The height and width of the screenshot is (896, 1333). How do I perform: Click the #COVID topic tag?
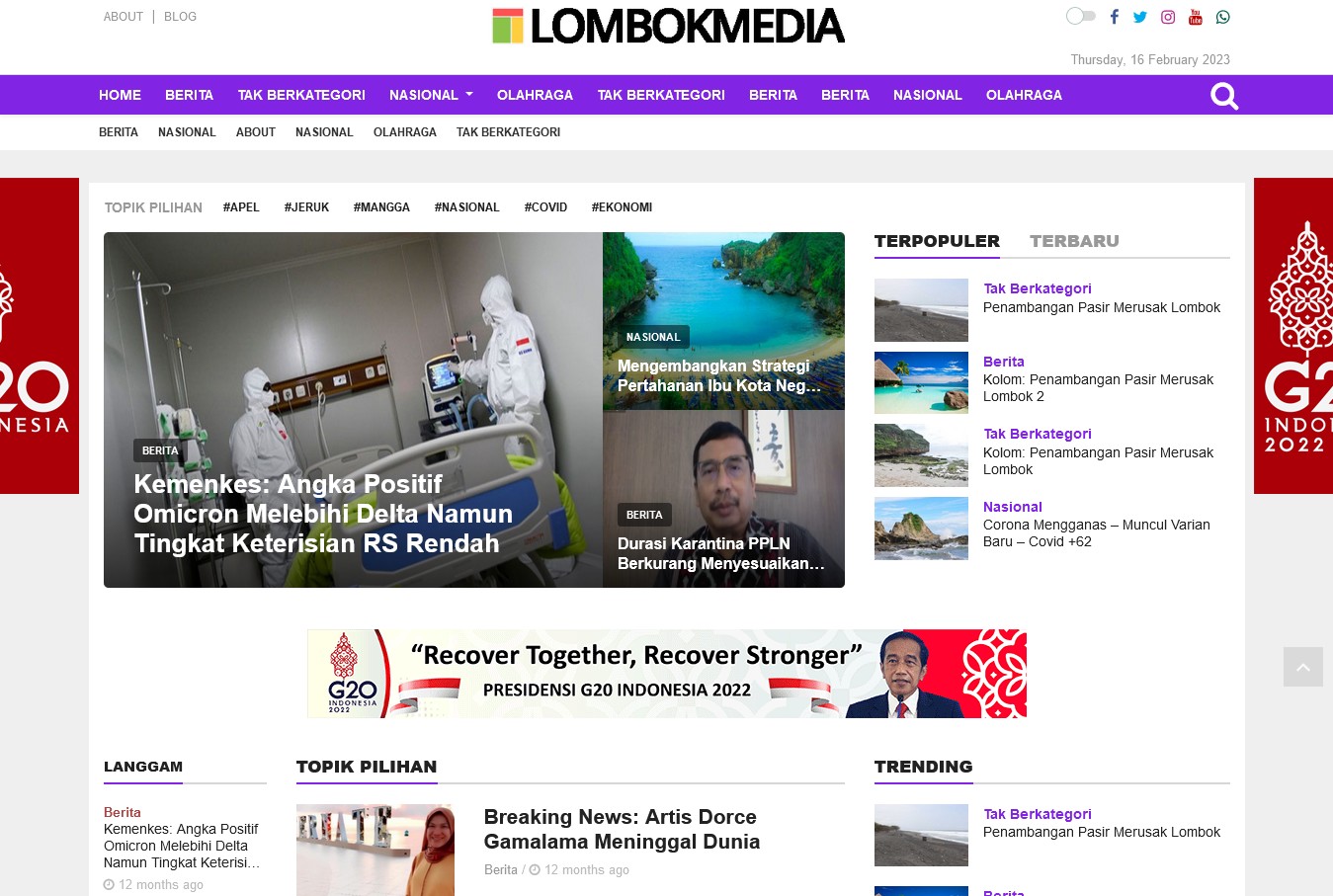pos(545,207)
